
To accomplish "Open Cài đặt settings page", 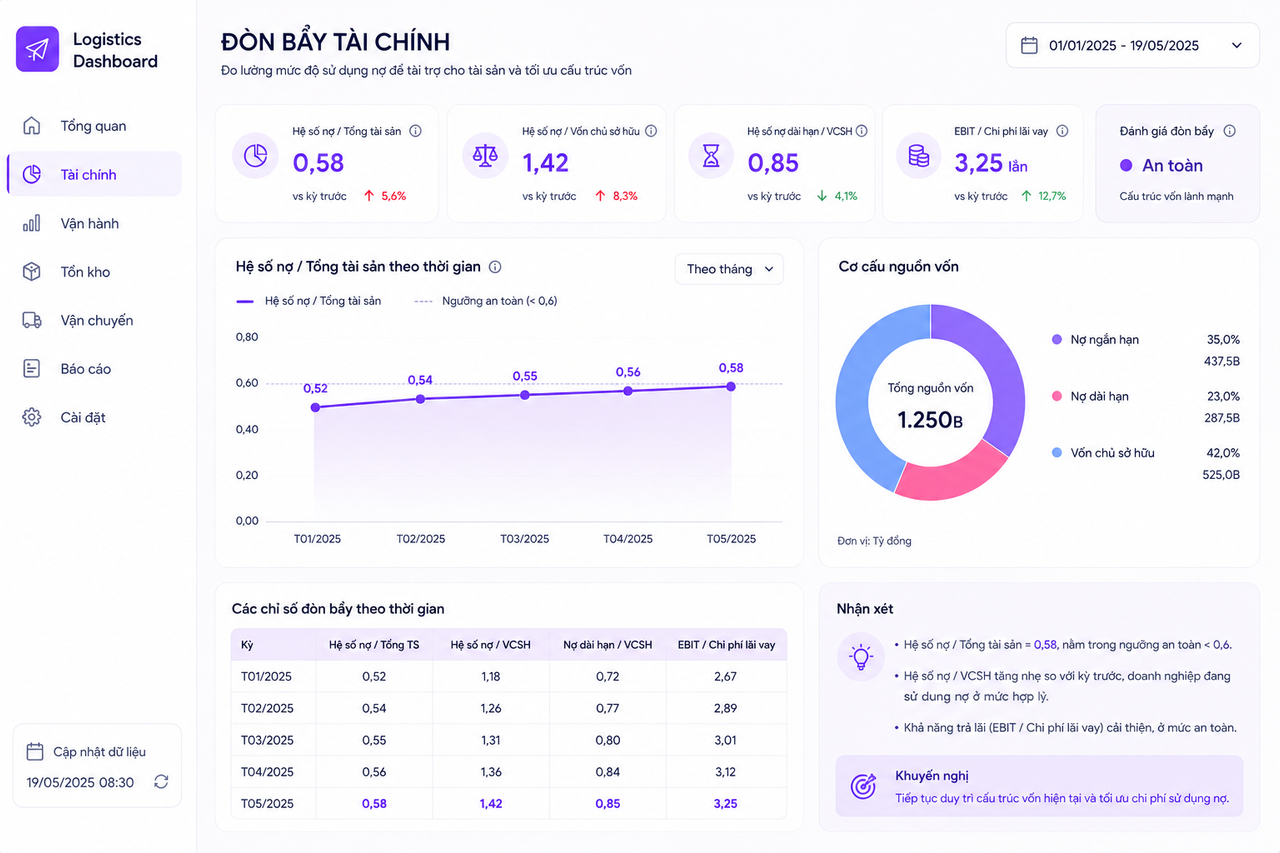I will 94,417.
